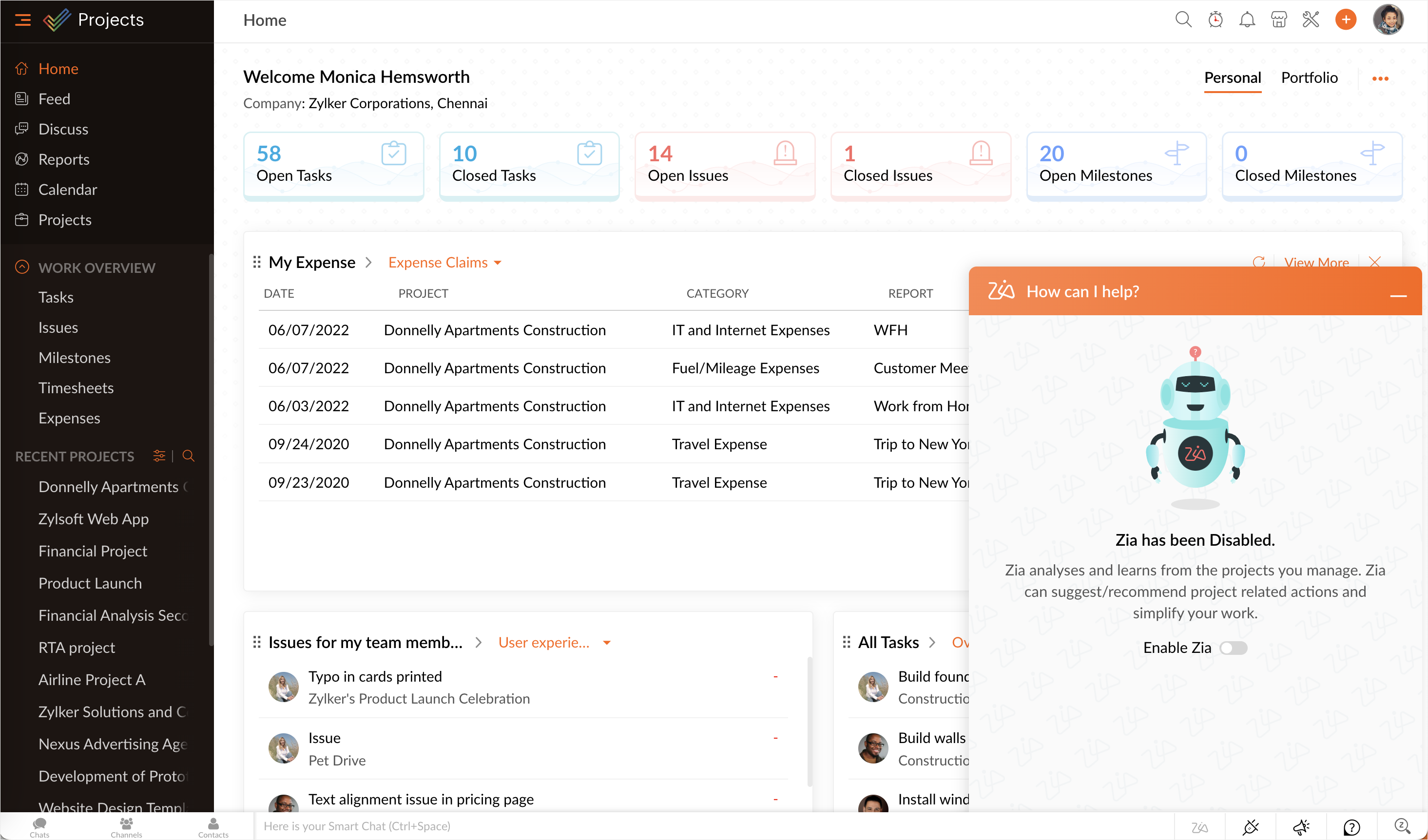Click the View More link
This screenshot has height=840, width=1428.
click(x=1316, y=262)
